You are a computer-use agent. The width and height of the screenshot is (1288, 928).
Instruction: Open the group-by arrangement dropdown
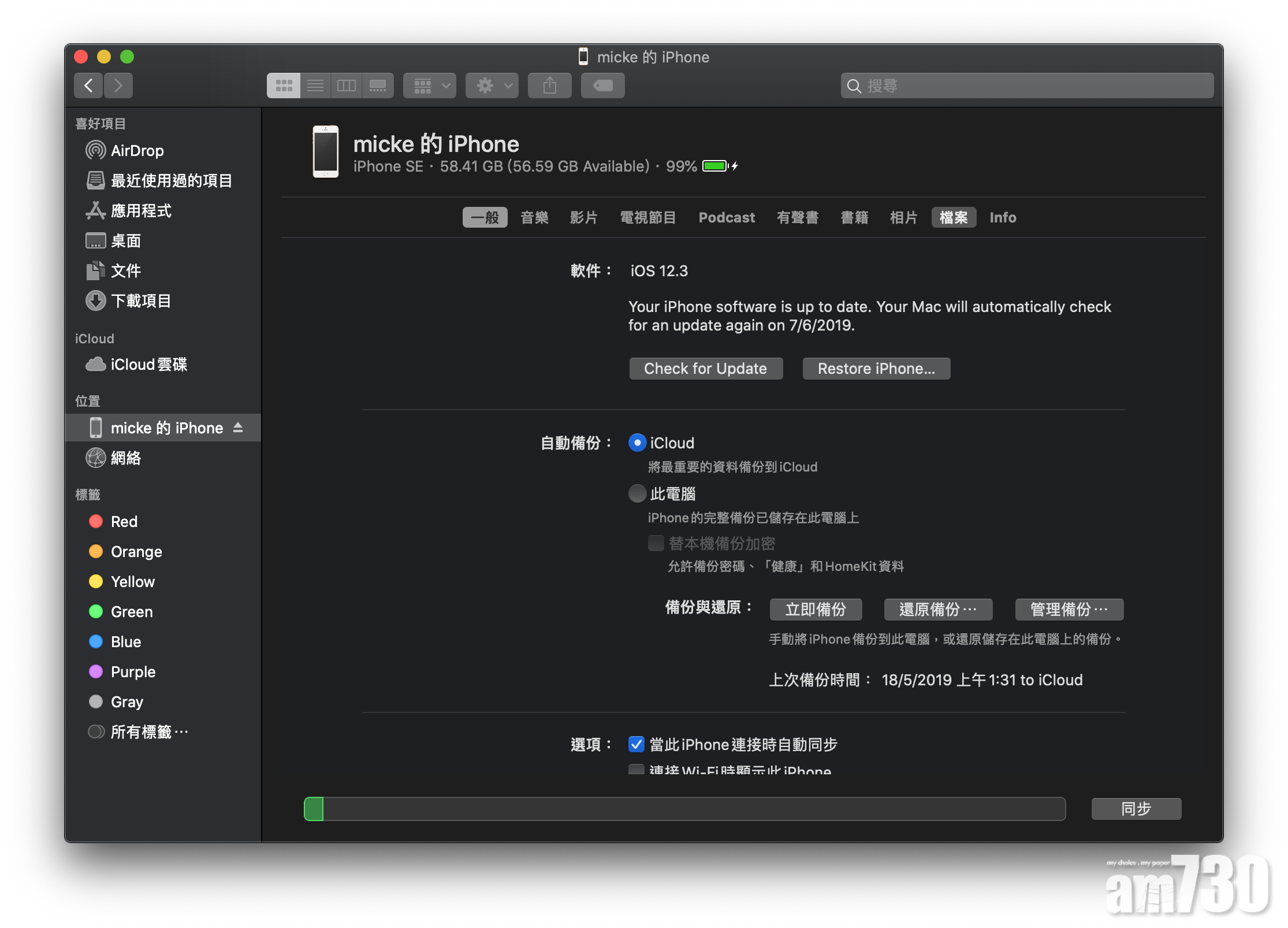coord(430,86)
